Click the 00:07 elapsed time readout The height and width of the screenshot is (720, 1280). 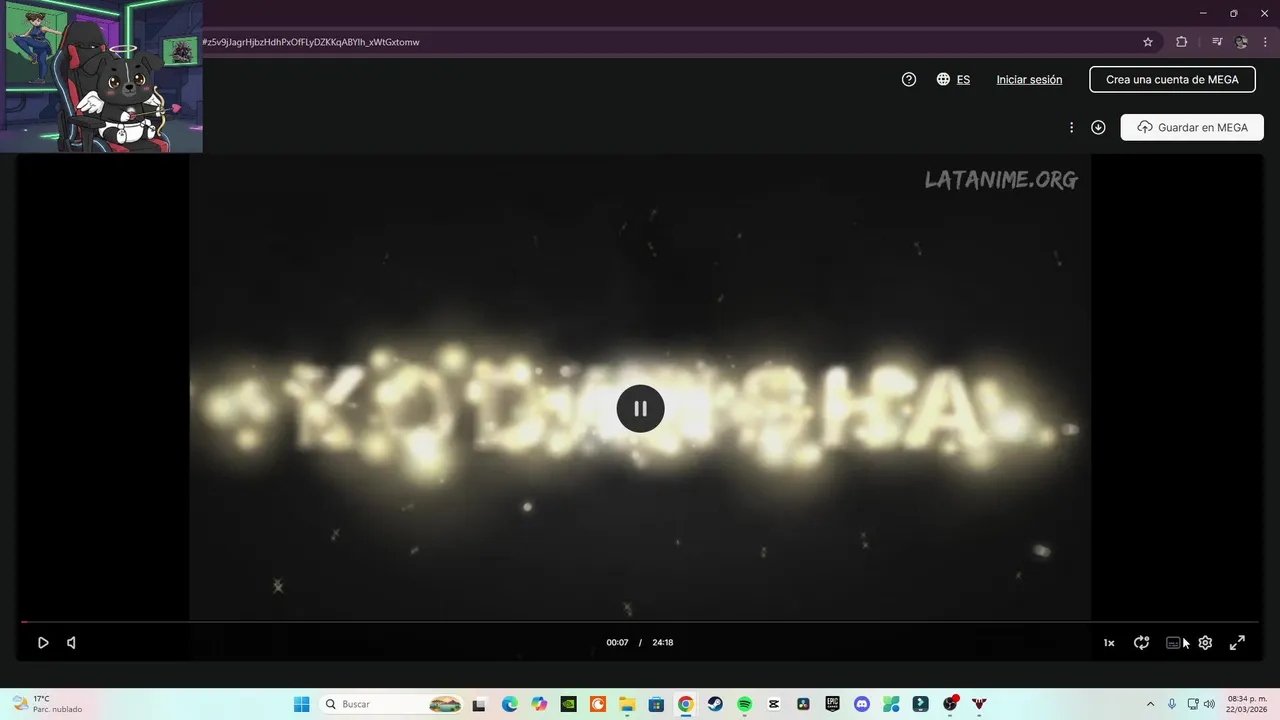pos(617,643)
